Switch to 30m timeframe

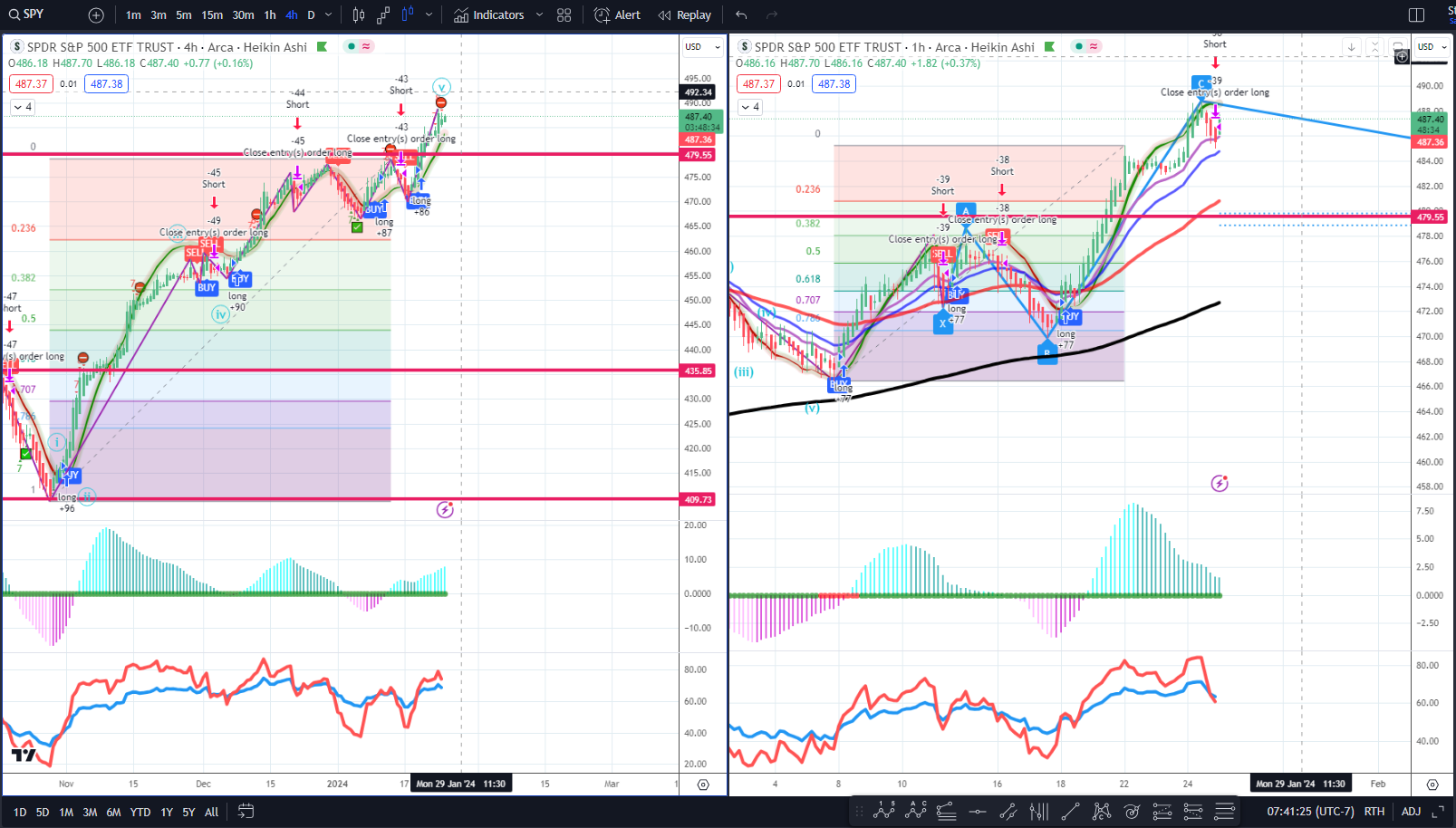point(243,15)
